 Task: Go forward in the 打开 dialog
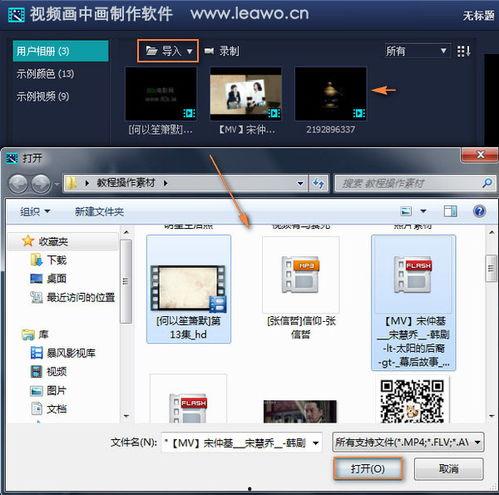[41, 183]
